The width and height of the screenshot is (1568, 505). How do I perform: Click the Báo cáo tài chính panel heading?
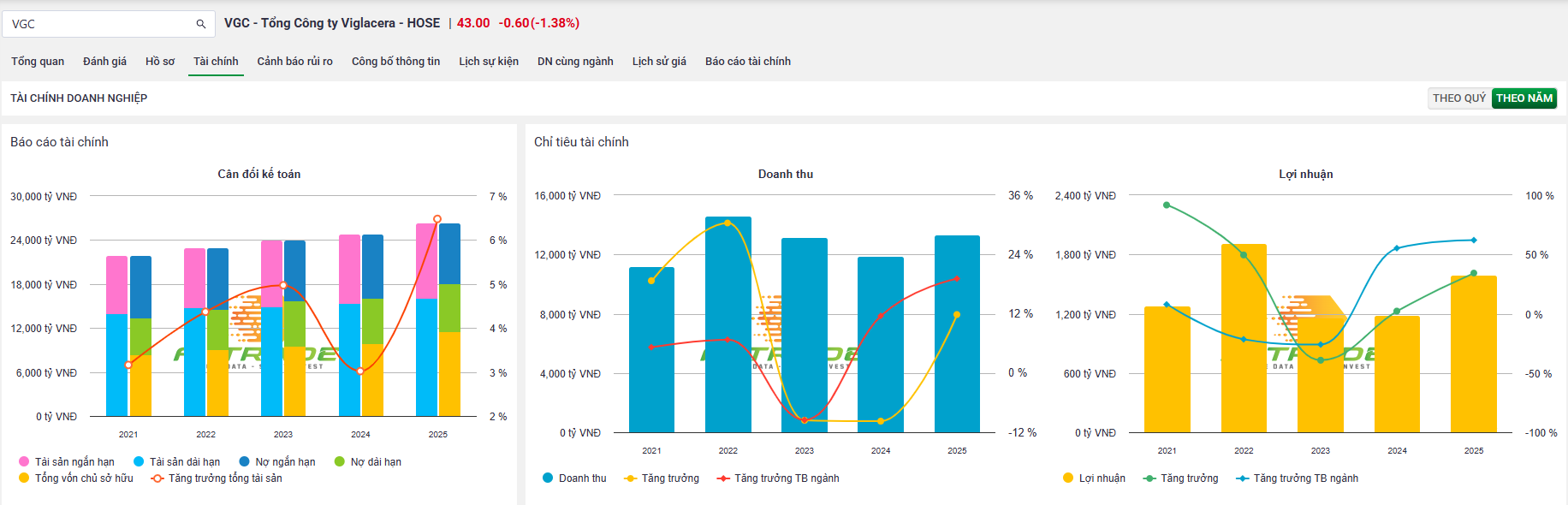[x=59, y=142]
